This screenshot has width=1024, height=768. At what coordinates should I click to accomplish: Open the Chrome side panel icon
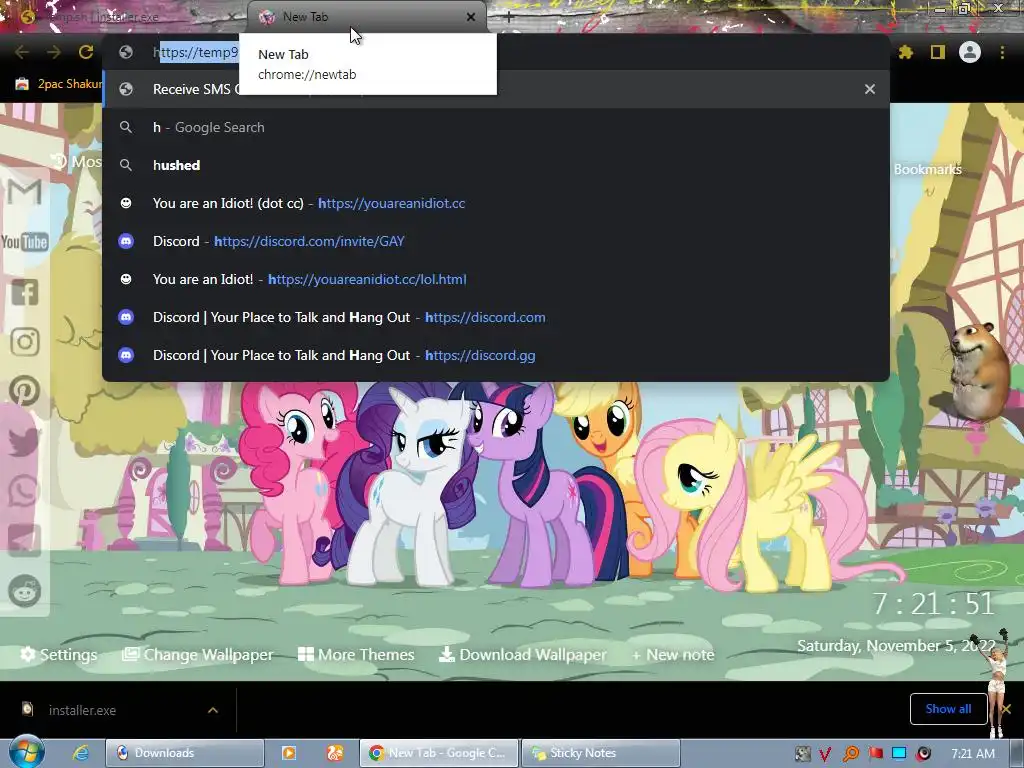click(x=938, y=52)
